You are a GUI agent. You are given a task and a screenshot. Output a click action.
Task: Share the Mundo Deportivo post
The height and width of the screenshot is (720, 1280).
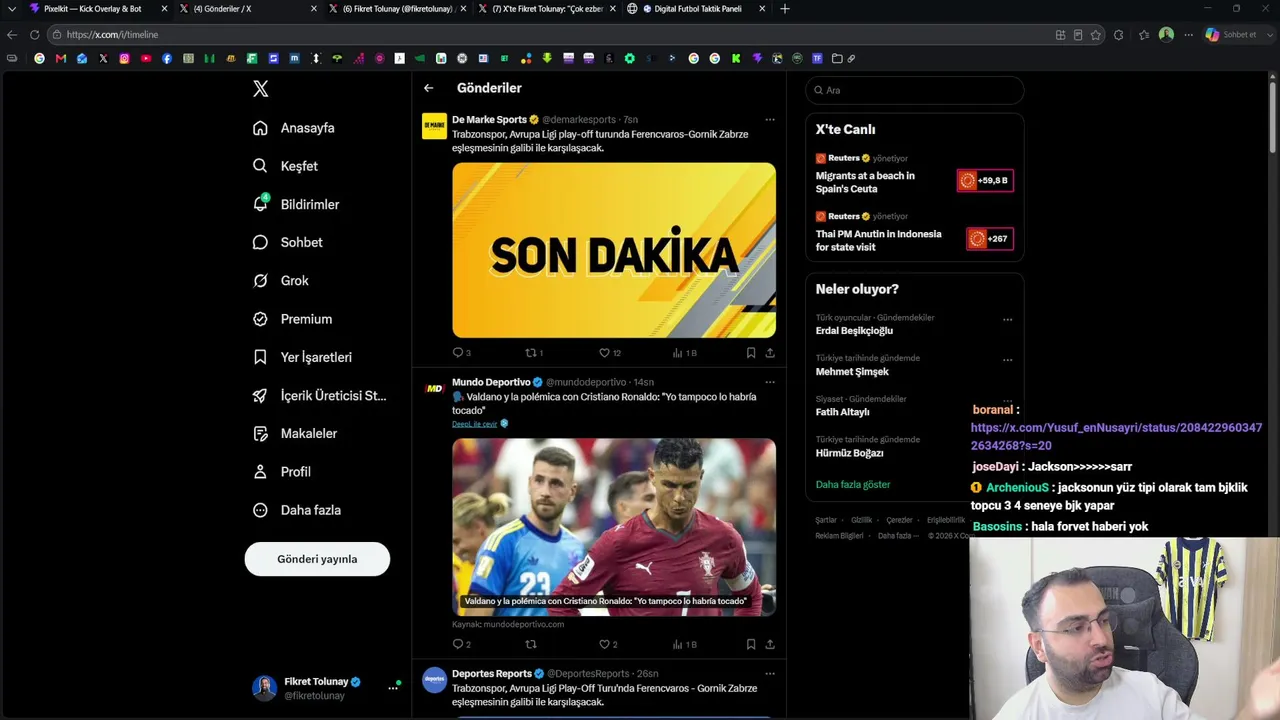coord(770,644)
